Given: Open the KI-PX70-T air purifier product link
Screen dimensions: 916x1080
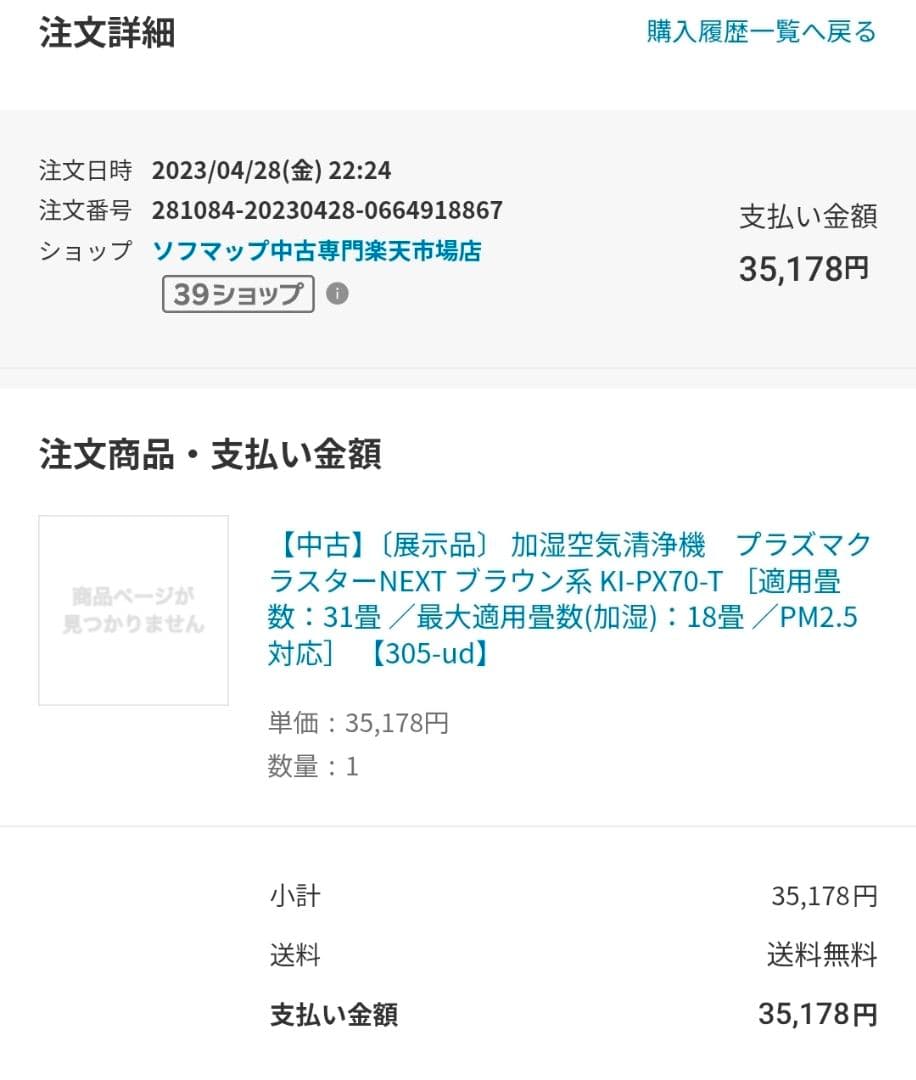Looking at the screenshot, I should [x=570, y=599].
